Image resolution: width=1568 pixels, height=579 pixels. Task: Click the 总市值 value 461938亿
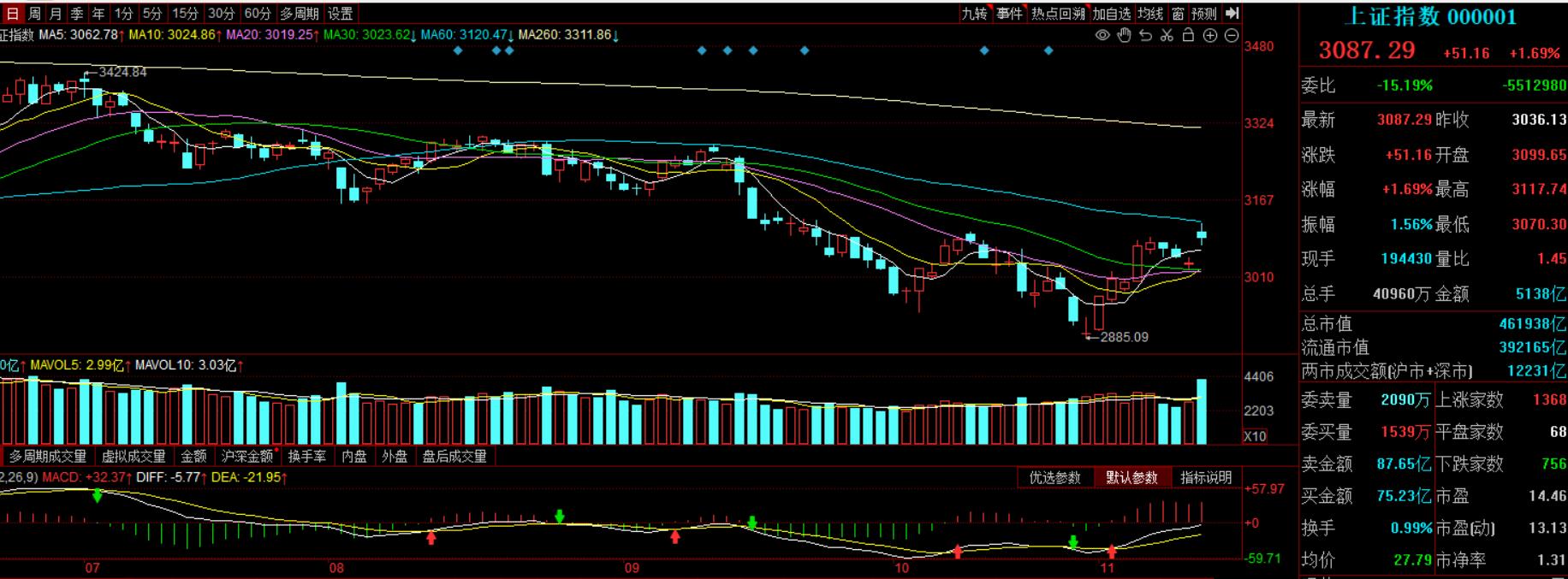1532,323
